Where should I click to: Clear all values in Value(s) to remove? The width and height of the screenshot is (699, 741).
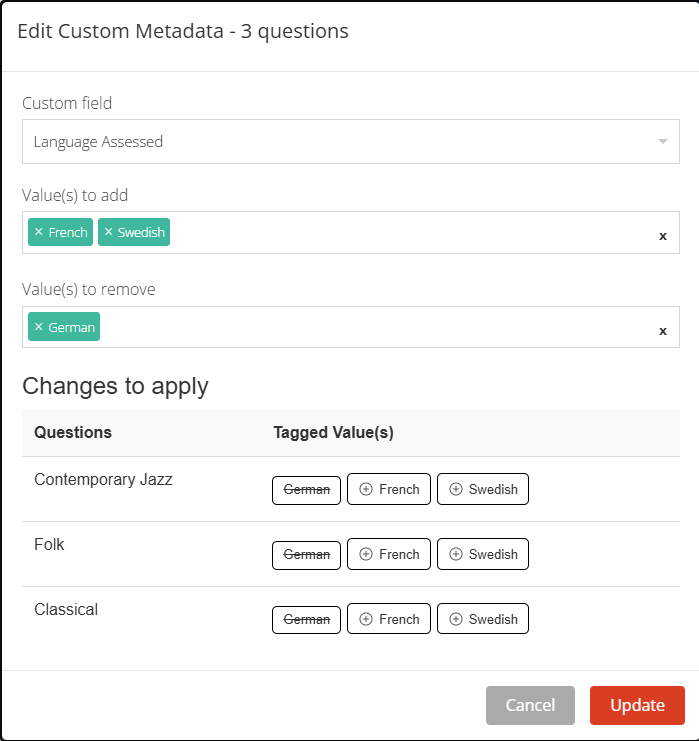pyautogui.click(x=662, y=331)
